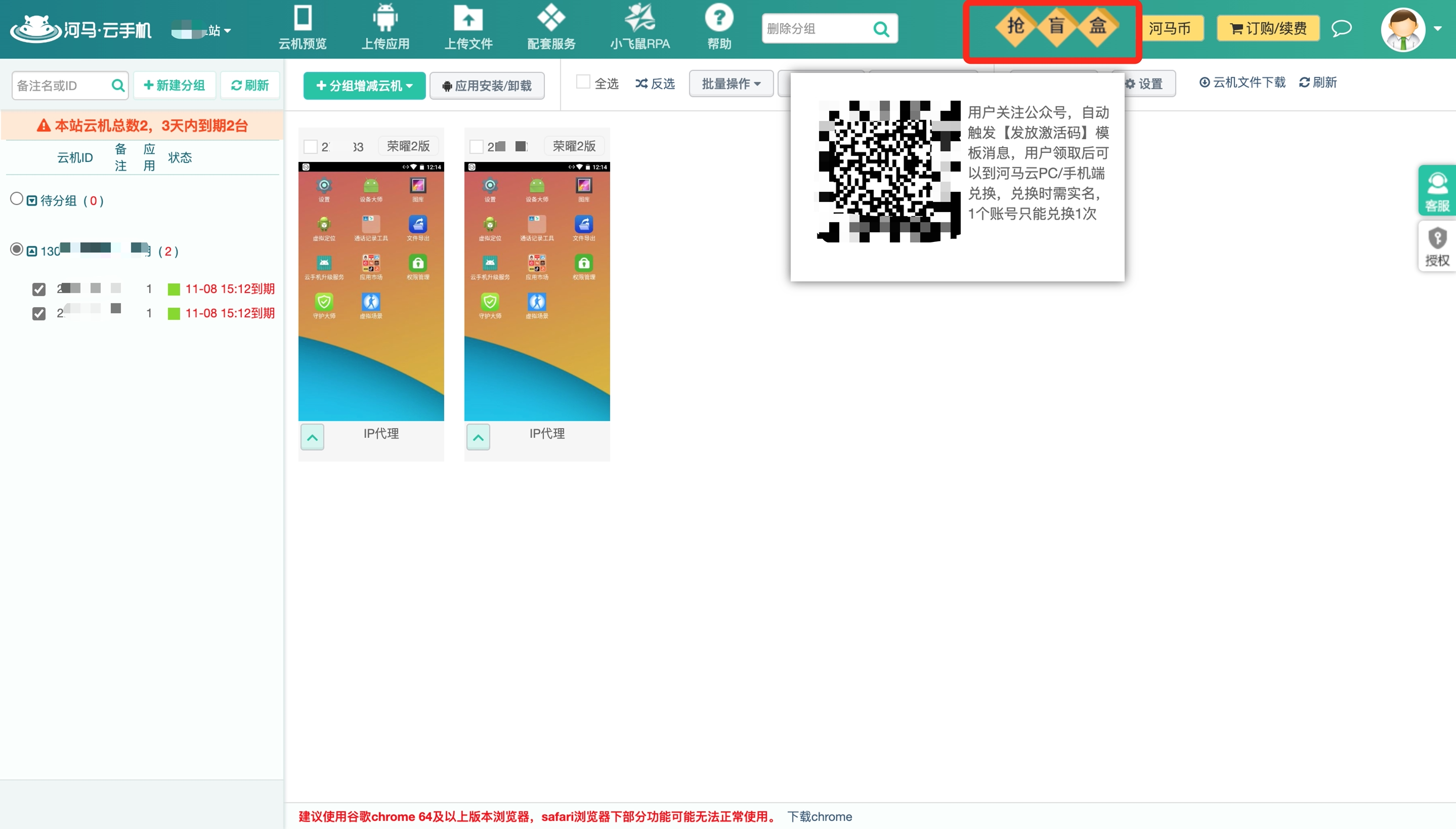This screenshot has width=1456, height=829.
Task: Uncheck first cloud phone row checkbox
Action: tap(38, 289)
